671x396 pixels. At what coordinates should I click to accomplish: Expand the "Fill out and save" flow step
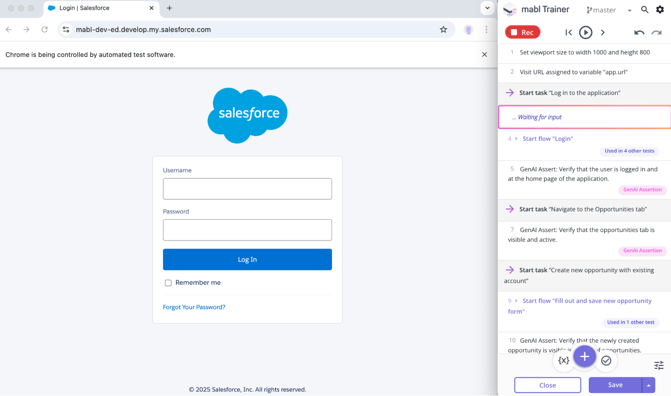click(x=516, y=301)
